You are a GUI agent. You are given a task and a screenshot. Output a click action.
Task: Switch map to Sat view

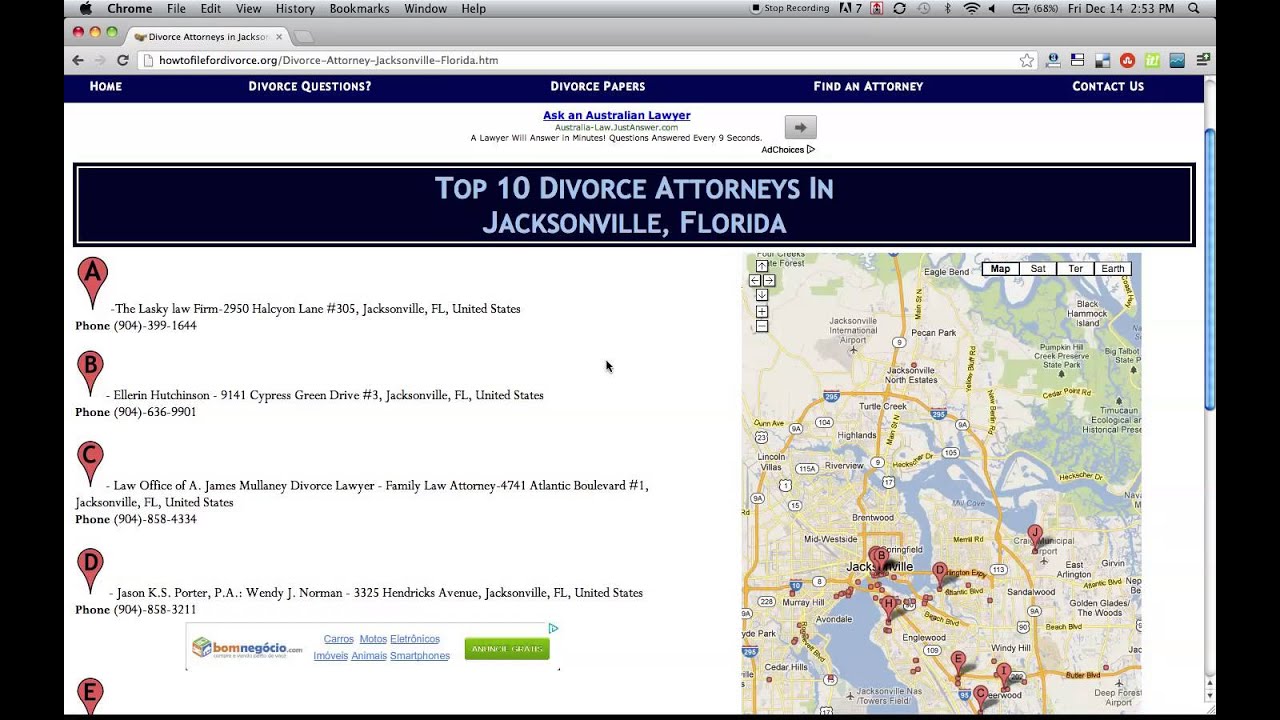point(1038,269)
